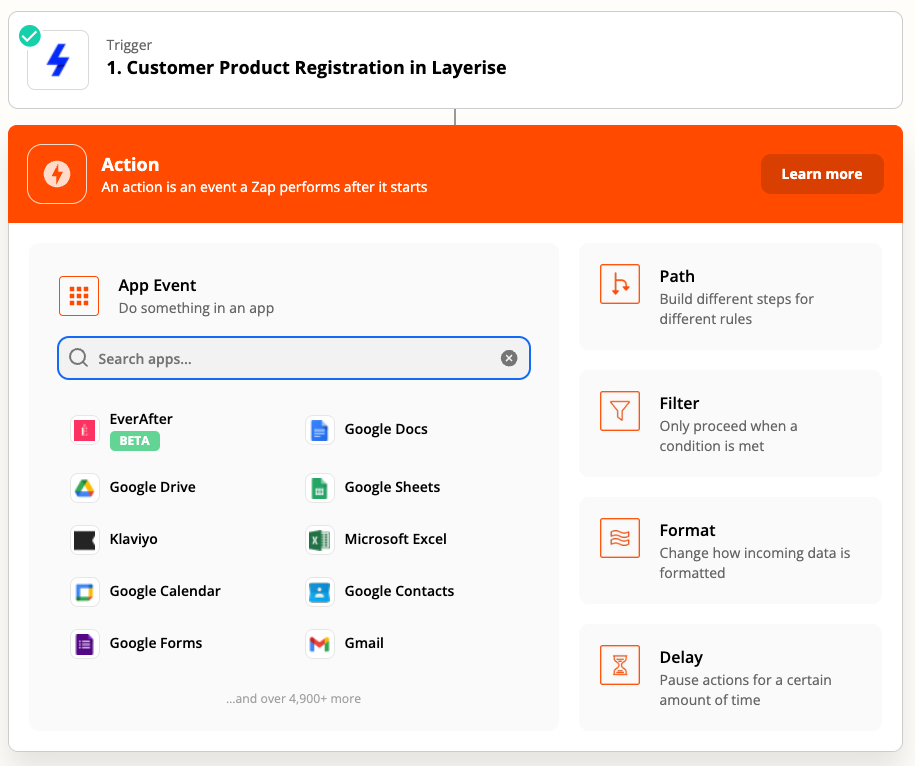Select the Delay action option
915x766 pixels.
point(730,677)
